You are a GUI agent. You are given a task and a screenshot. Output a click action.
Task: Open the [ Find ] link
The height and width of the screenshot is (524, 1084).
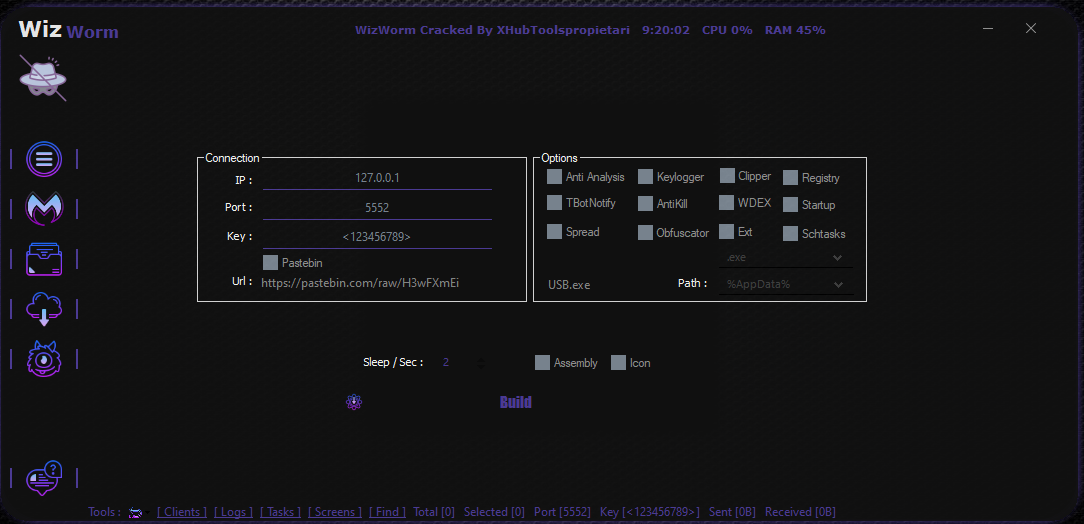(x=388, y=512)
